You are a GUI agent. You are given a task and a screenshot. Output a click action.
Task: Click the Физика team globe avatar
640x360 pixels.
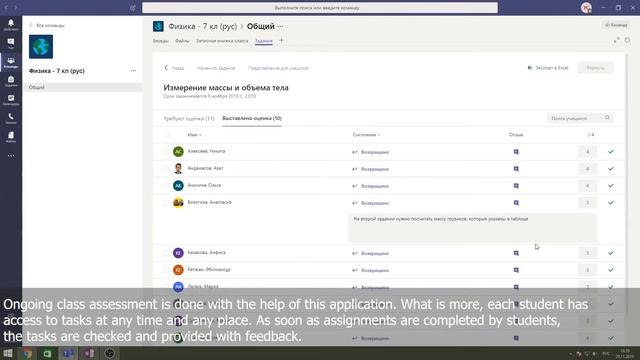click(41, 47)
